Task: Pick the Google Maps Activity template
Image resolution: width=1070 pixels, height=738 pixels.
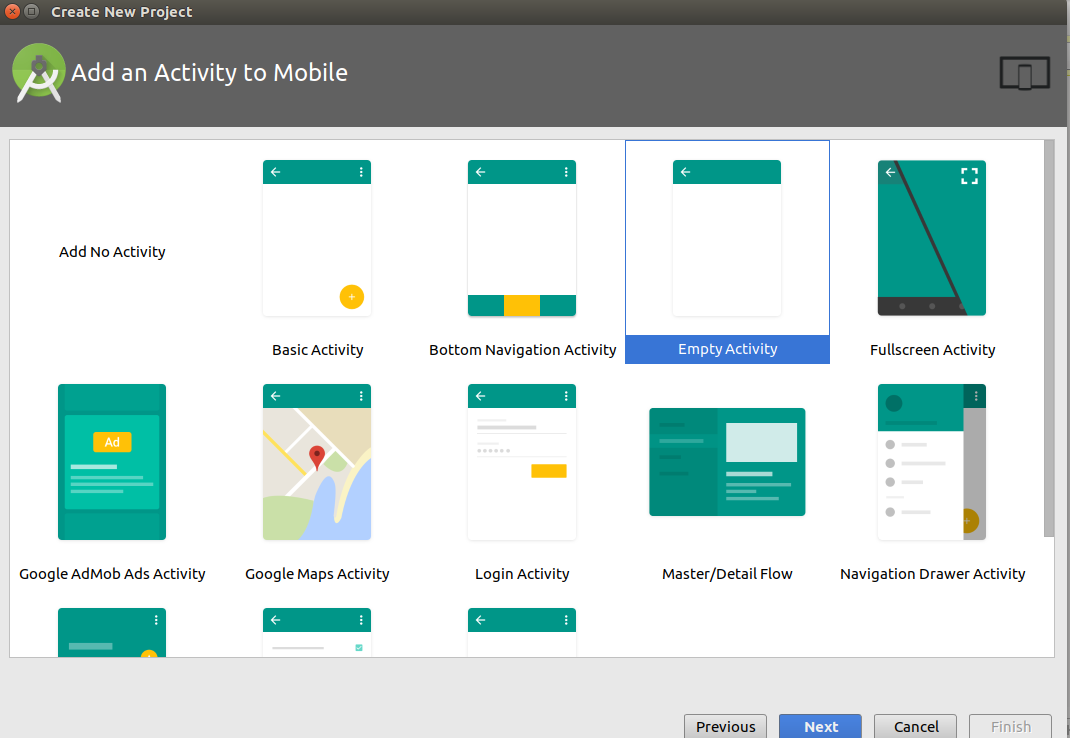Action: click(x=317, y=462)
